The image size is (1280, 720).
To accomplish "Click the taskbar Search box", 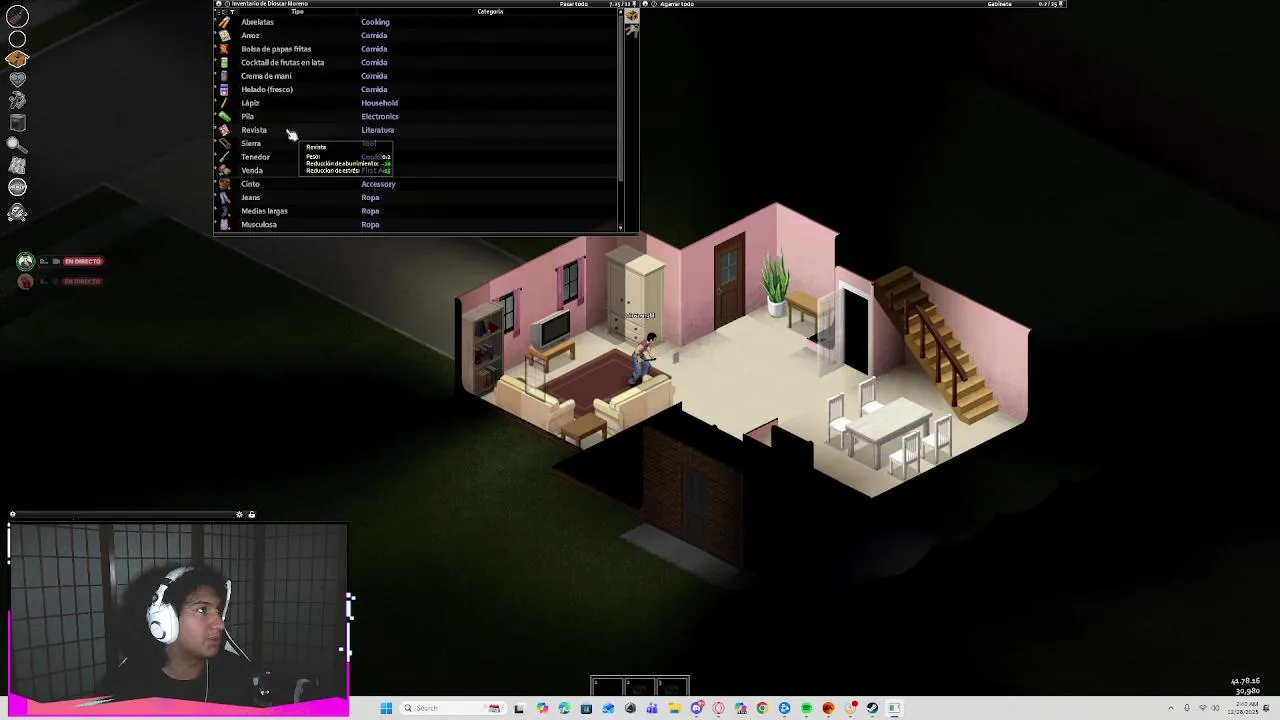I will coord(453,708).
